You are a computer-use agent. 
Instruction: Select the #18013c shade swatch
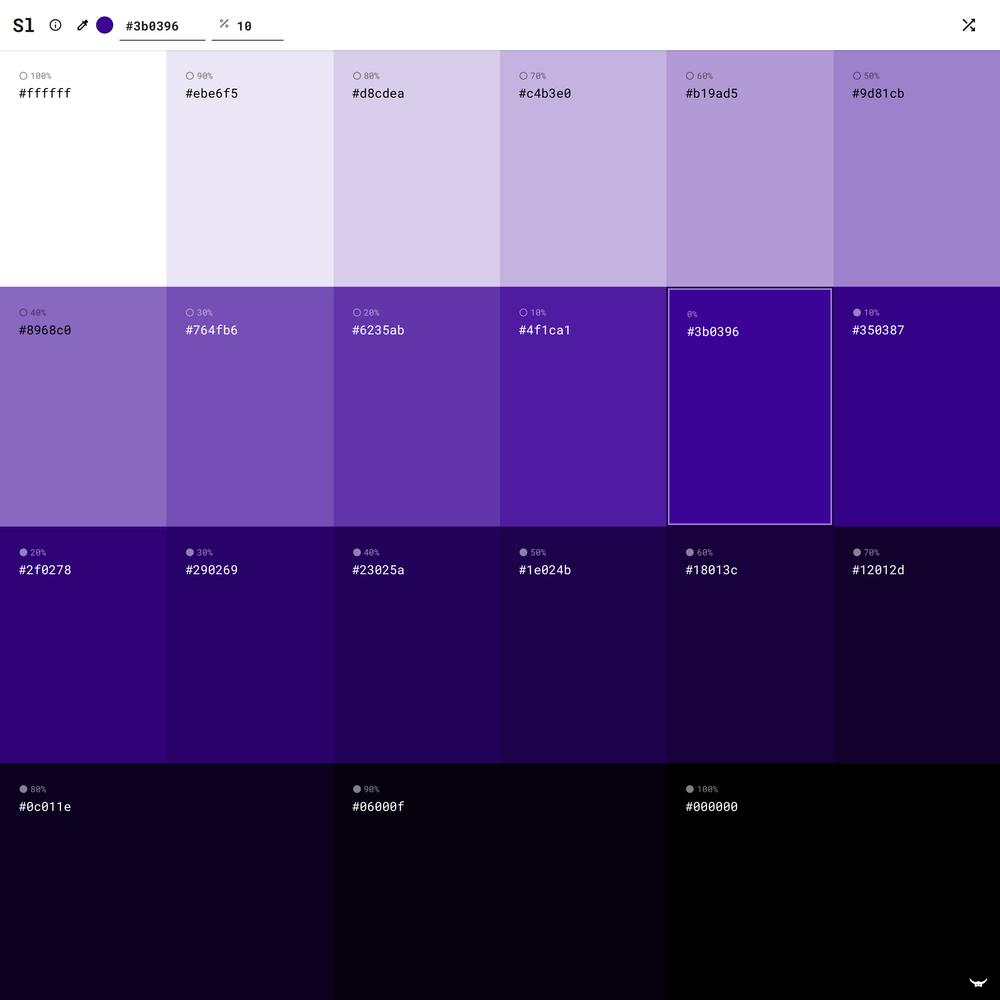(x=750, y=645)
